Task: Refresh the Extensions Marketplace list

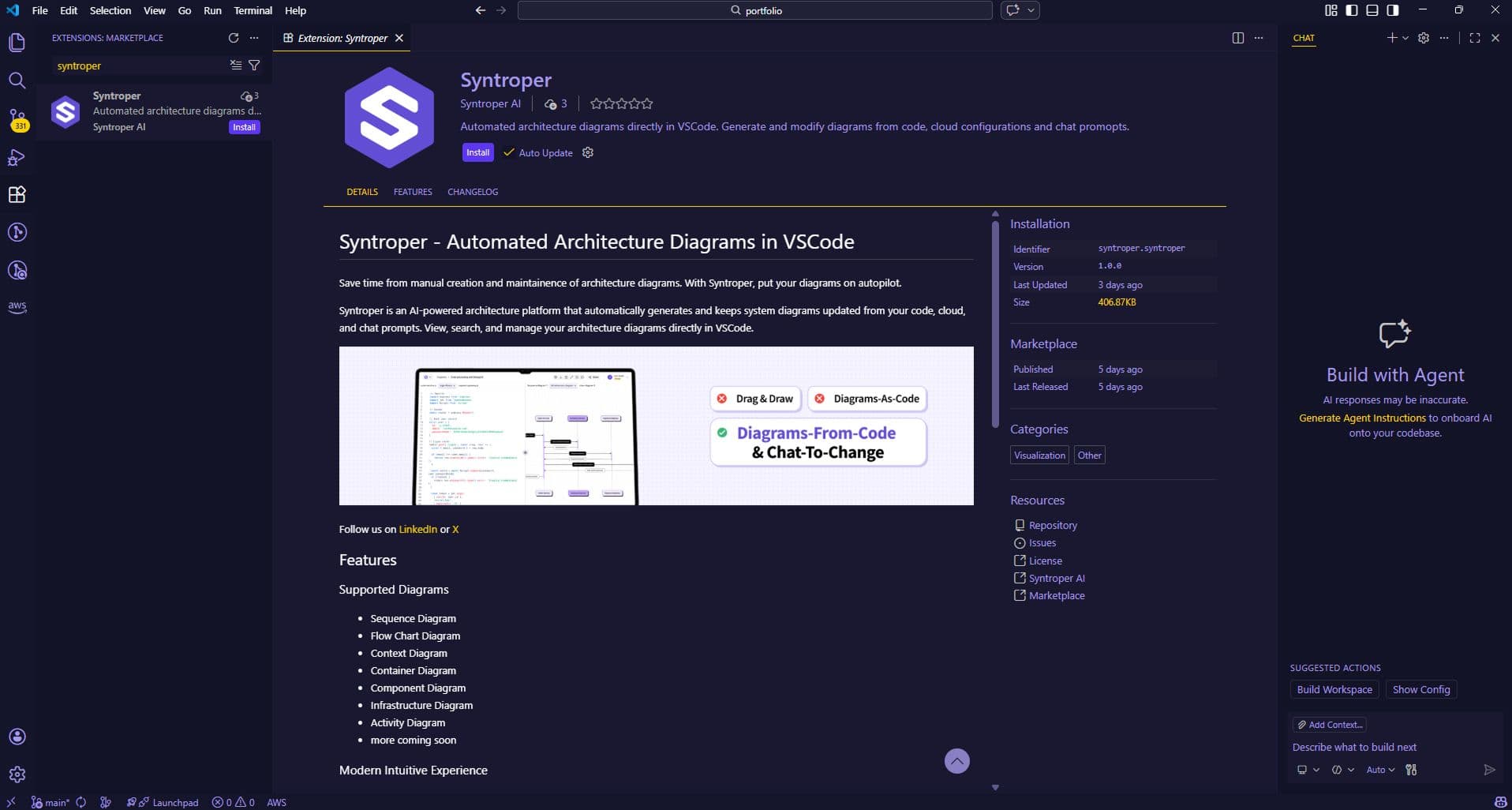Action: point(233,38)
